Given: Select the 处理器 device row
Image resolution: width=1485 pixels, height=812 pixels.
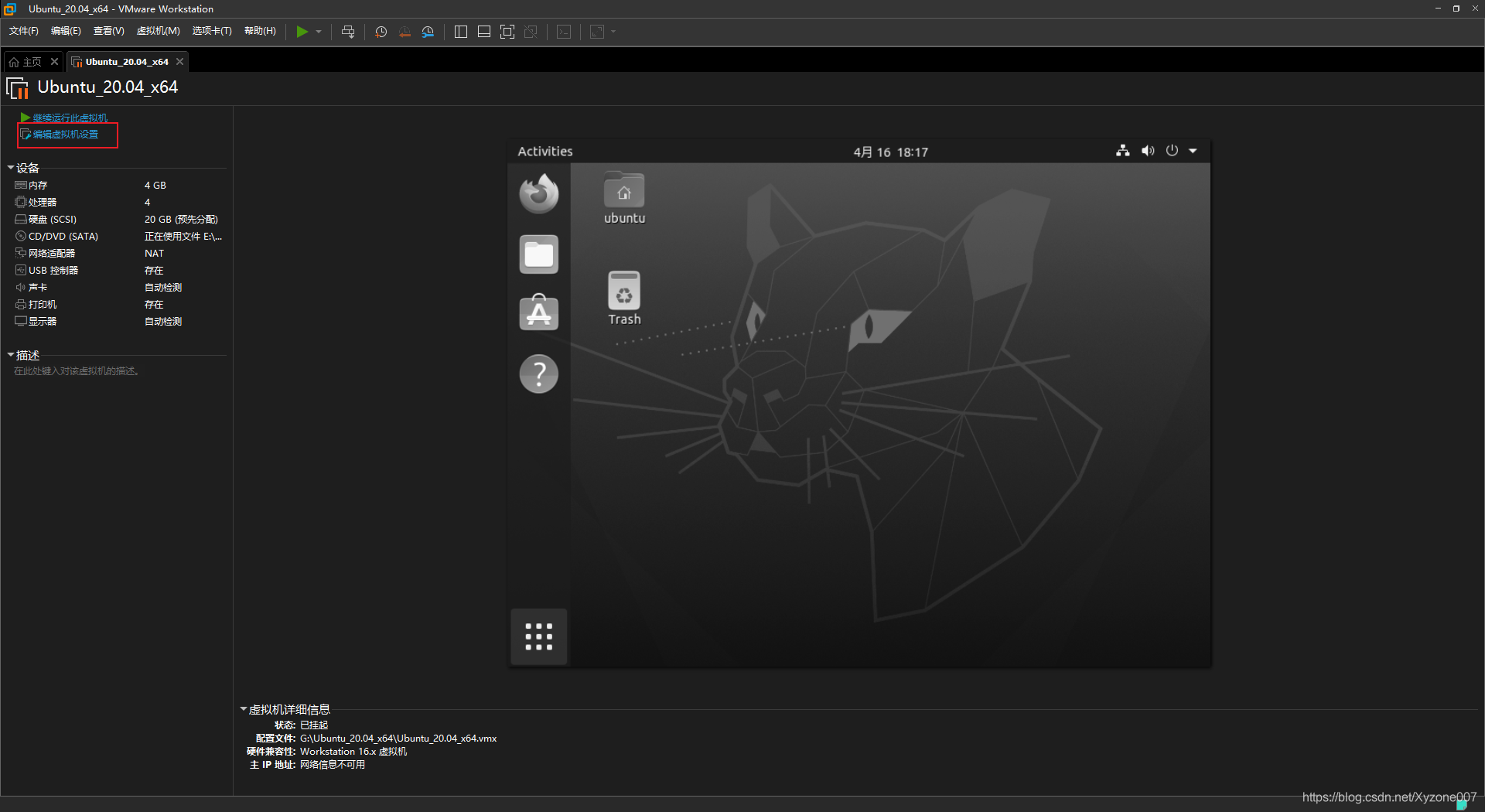Looking at the screenshot, I should coord(119,203).
